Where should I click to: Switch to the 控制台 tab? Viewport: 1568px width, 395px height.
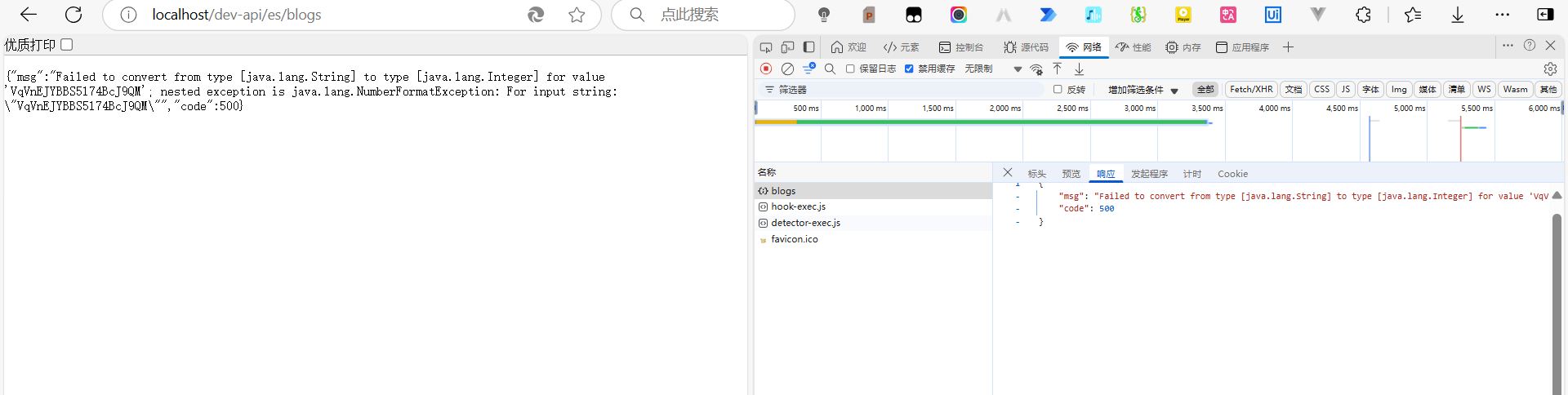coord(961,47)
